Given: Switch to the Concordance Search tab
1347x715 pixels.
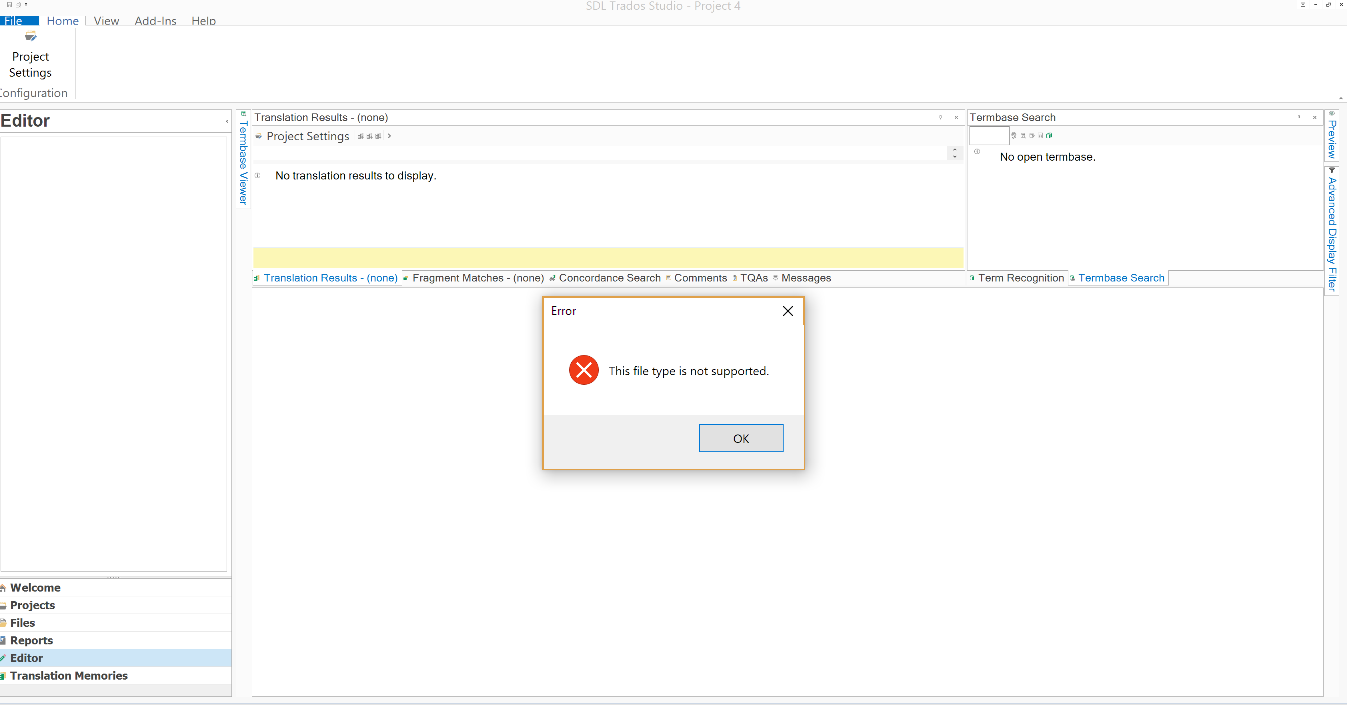Looking at the screenshot, I should point(610,278).
